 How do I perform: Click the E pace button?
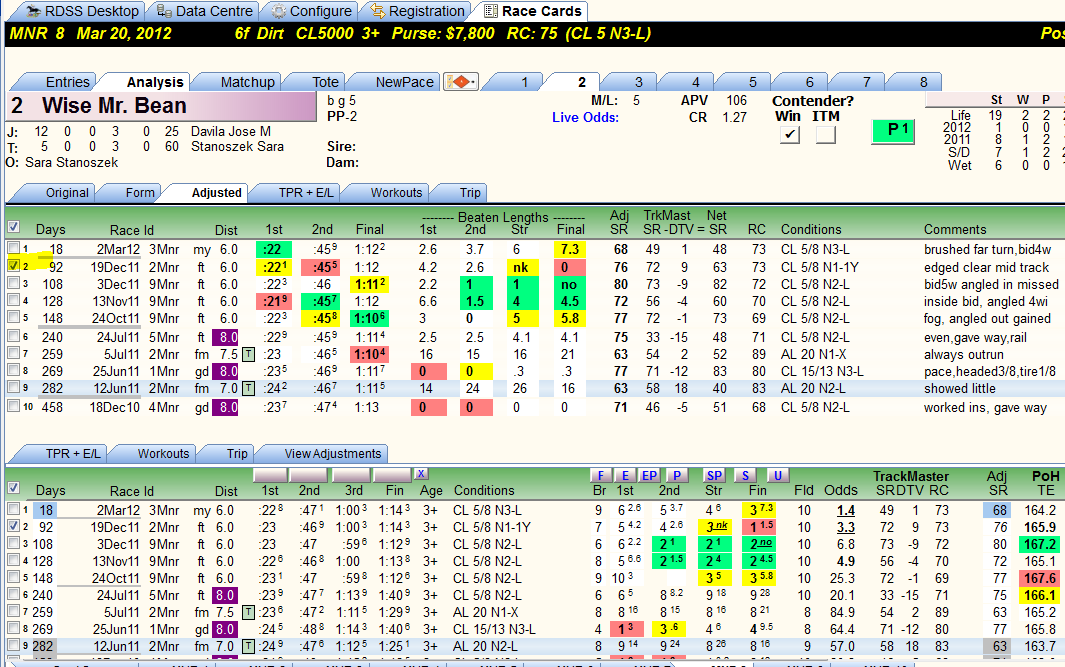[x=625, y=475]
